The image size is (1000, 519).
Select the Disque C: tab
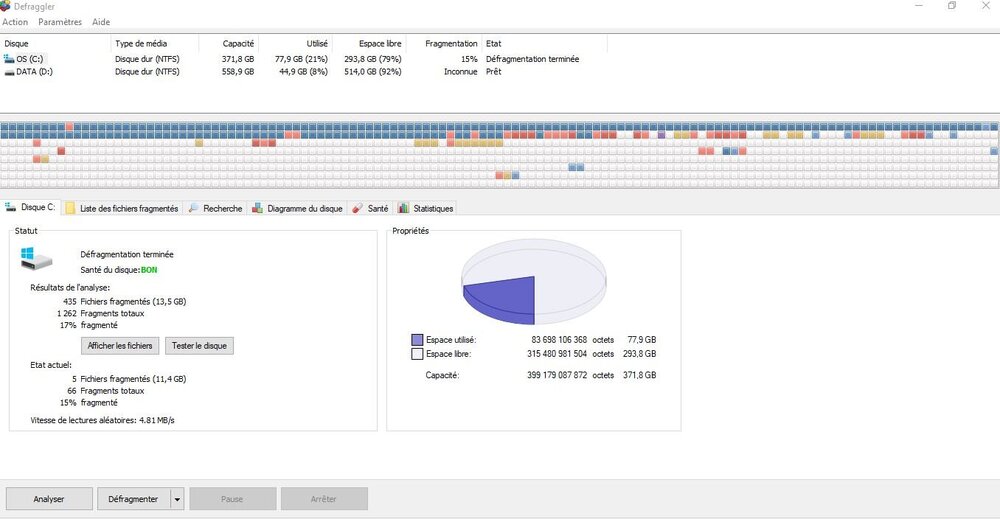(30, 207)
